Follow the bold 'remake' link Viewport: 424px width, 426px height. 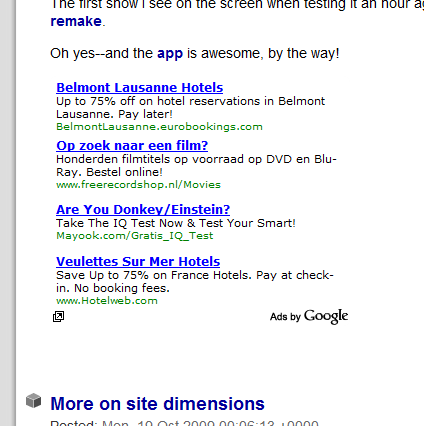coord(76,21)
